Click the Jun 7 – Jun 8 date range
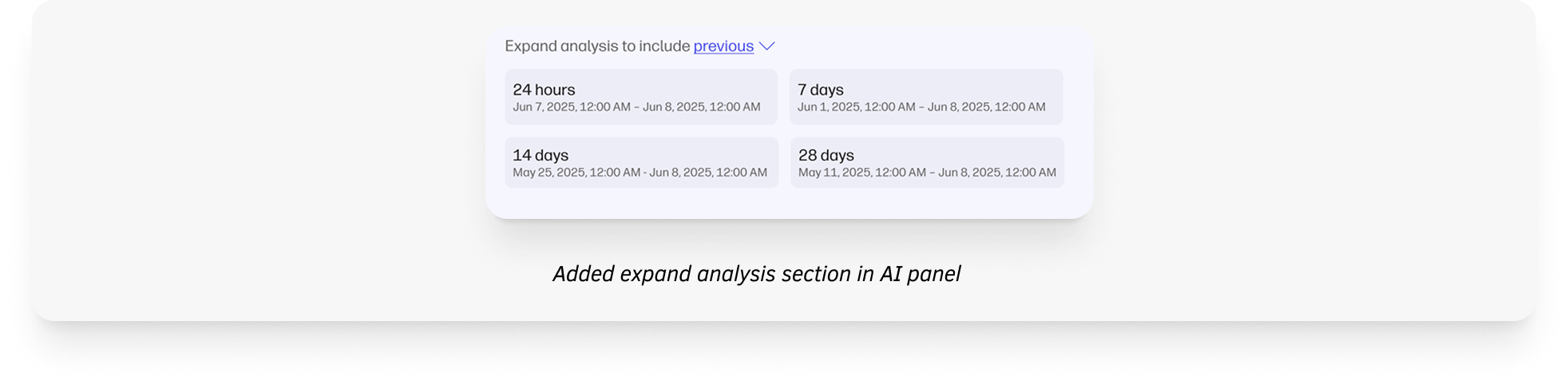 tap(636, 107)
